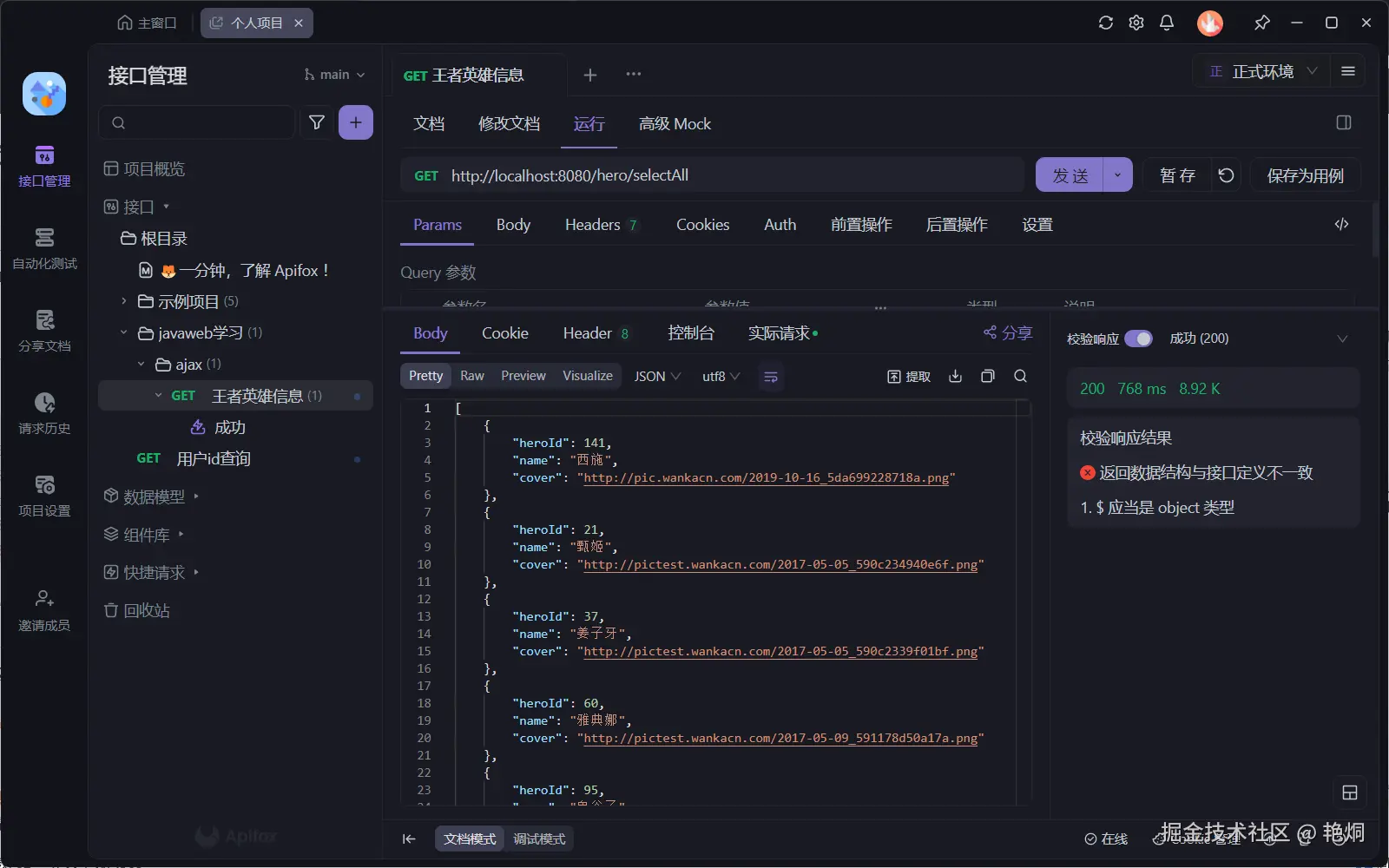
Task: Collapse the ajax folder
Action: click(141, 364)
